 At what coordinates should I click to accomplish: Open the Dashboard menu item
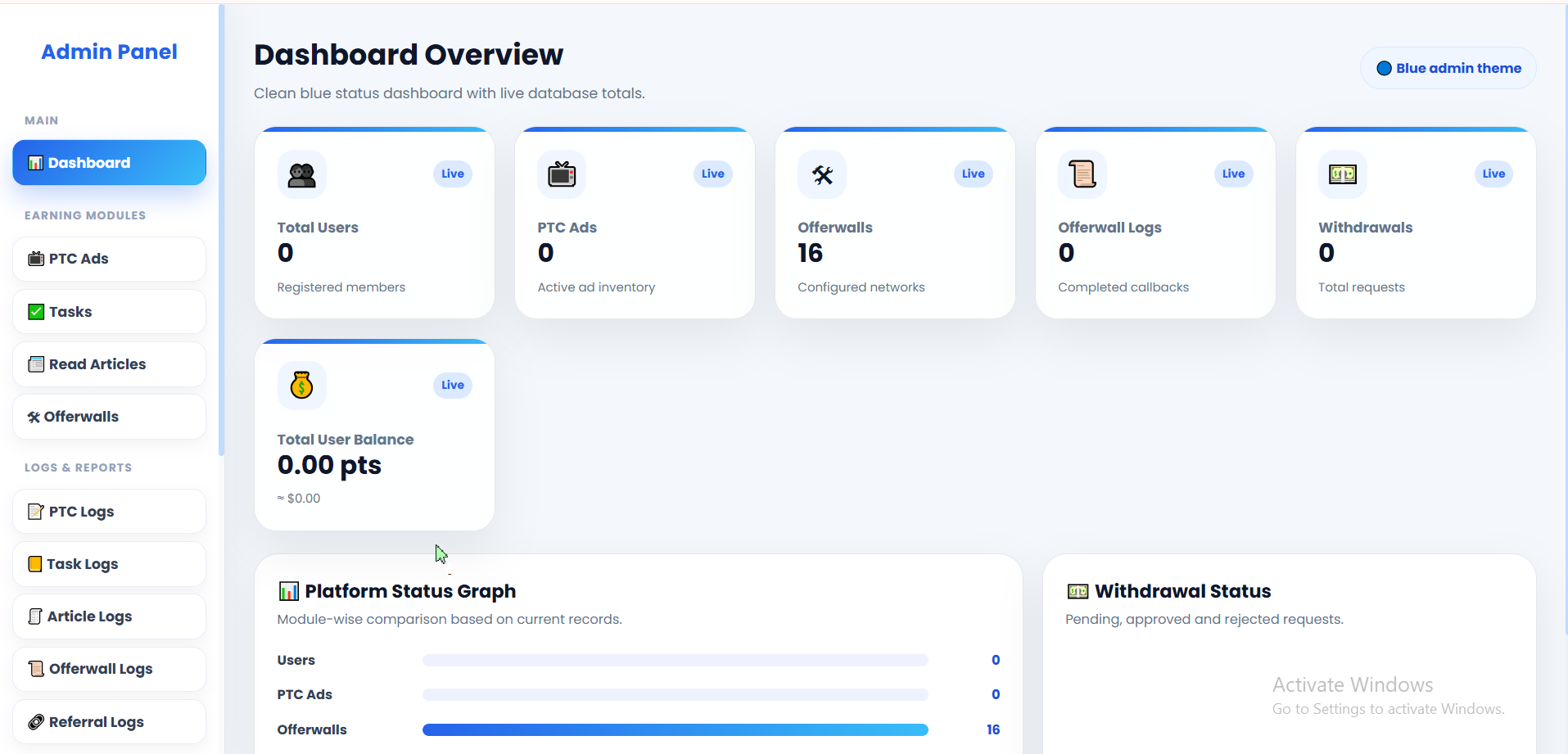[x=109, y=163]
